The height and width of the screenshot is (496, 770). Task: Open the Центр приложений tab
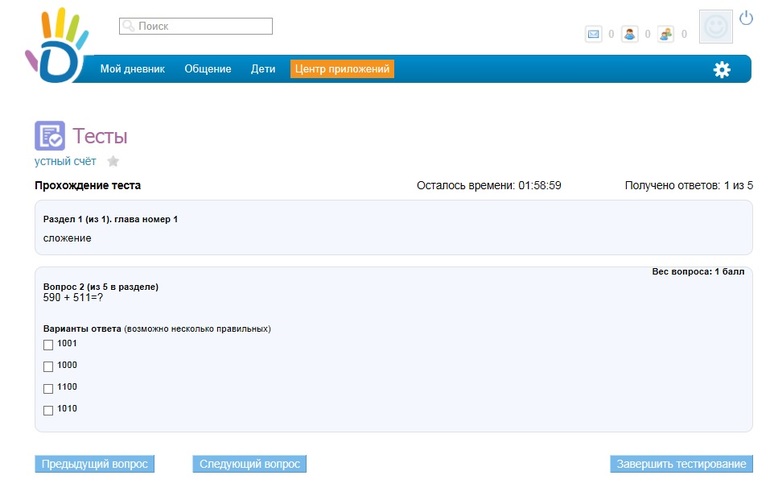point(342,69)
